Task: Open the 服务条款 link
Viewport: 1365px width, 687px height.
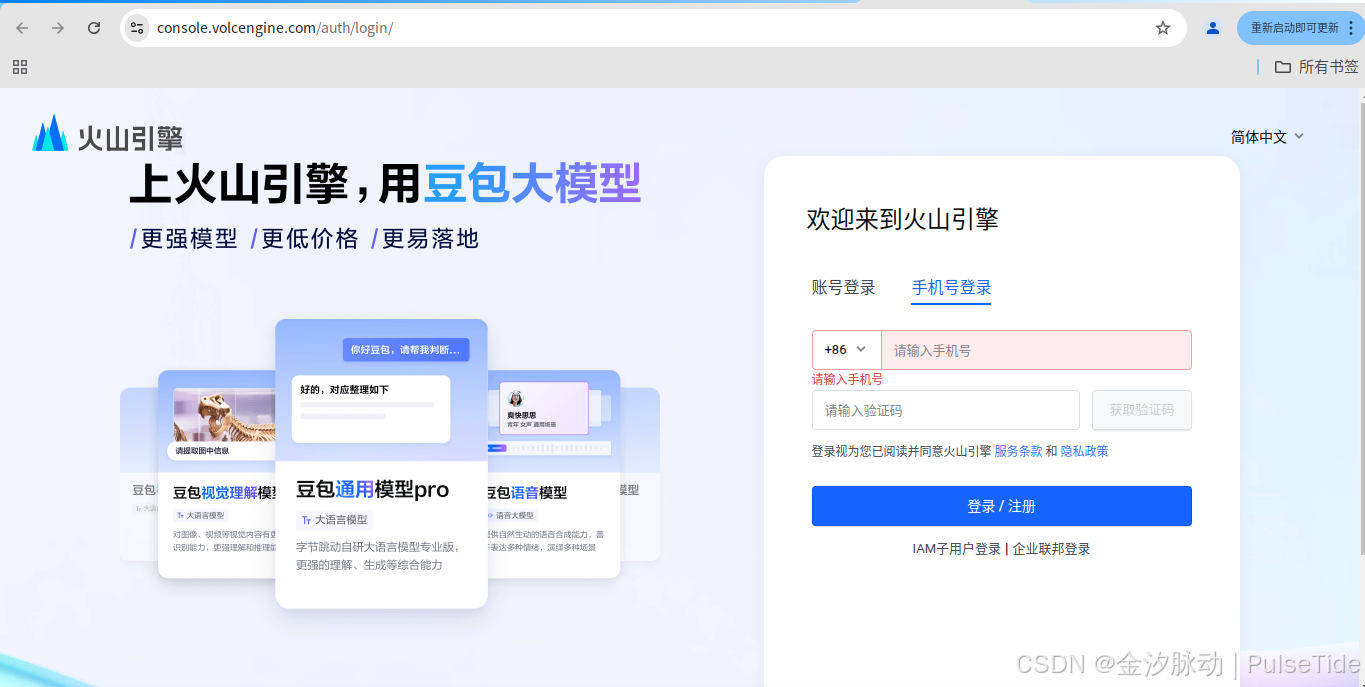Action: (x=1018, y=451)
